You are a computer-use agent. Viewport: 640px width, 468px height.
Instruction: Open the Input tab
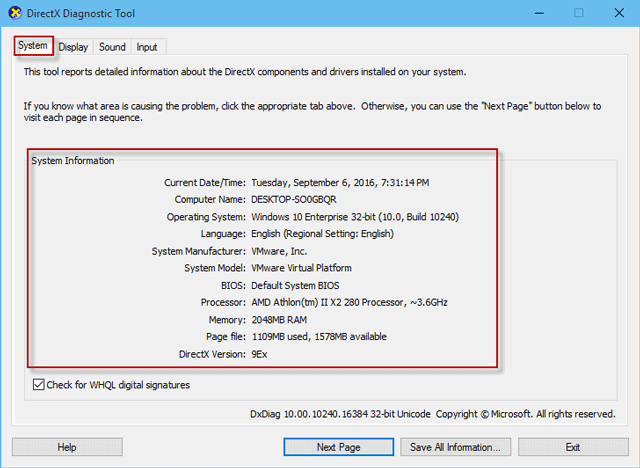tap(147, 47)
